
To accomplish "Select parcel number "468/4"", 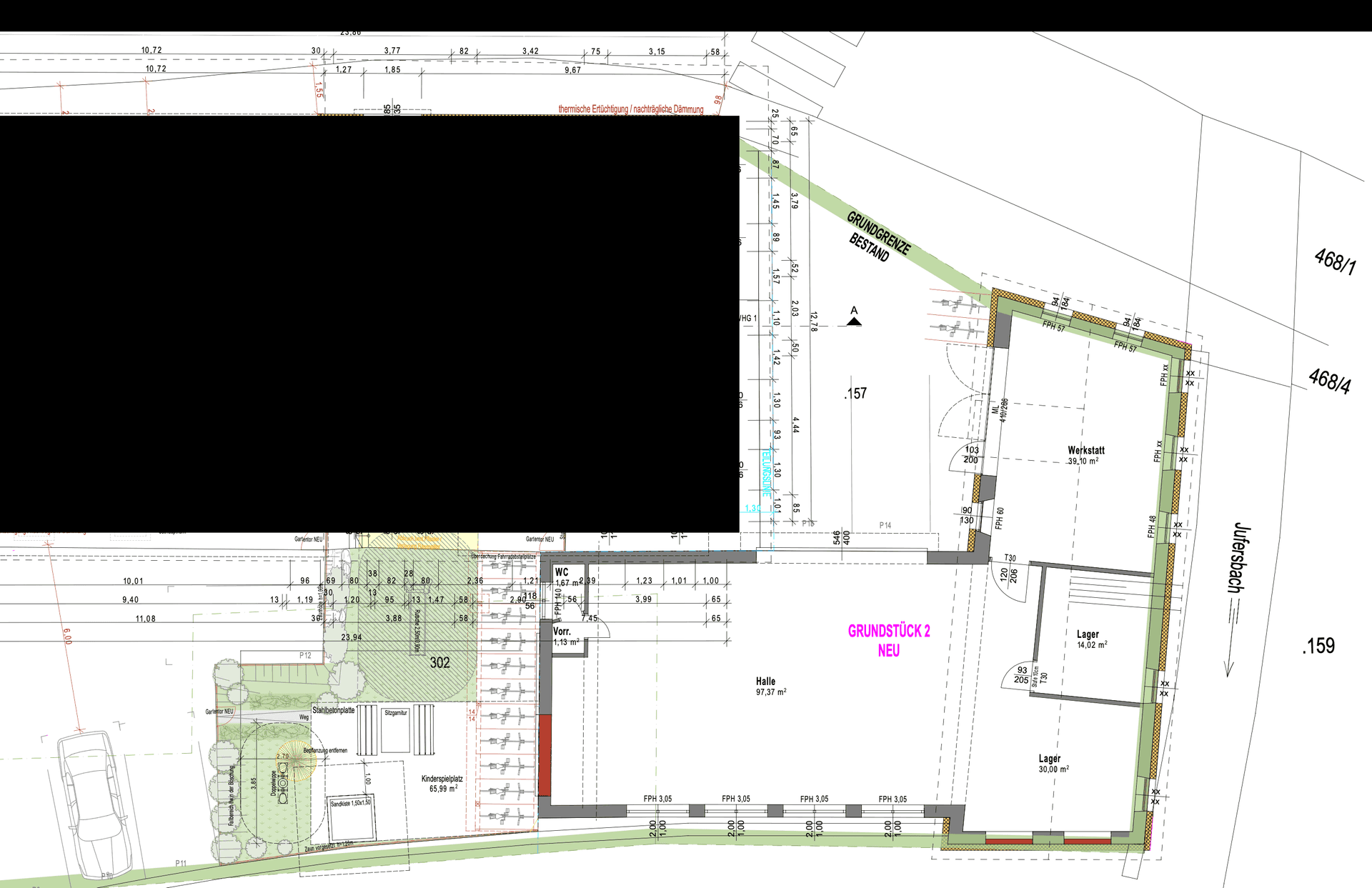I will [x=1330, y=380].
